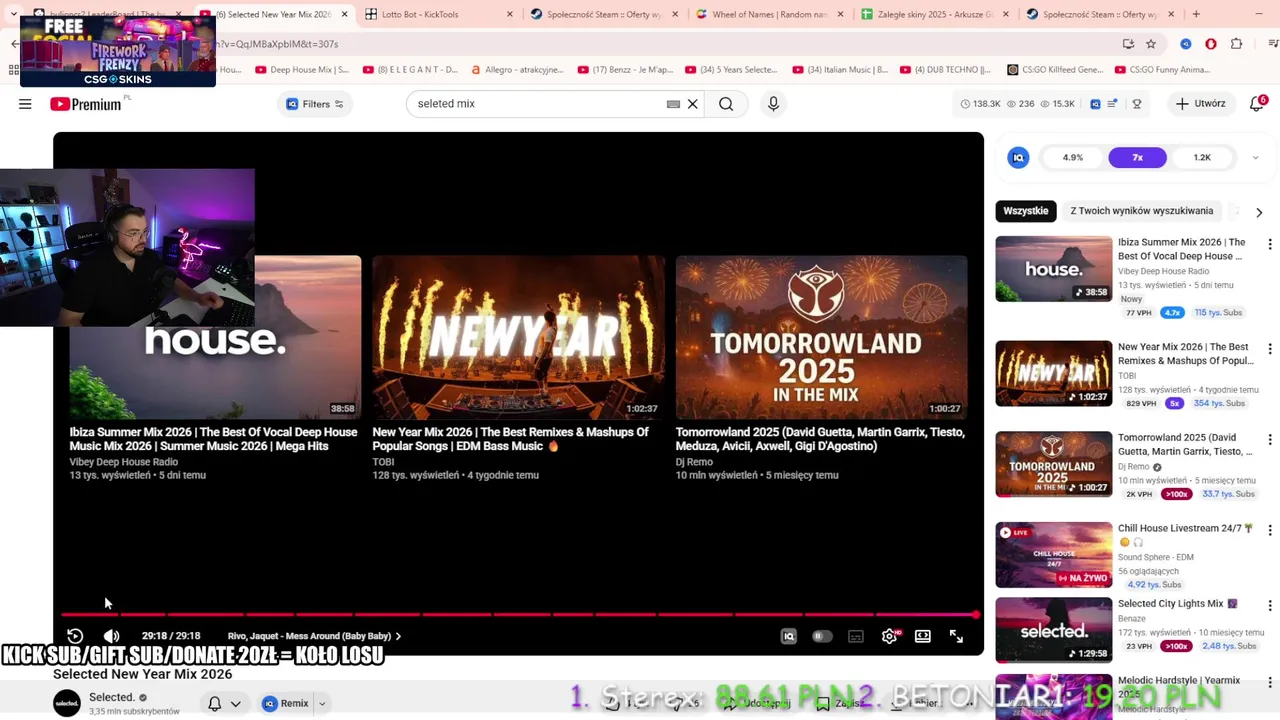Toggle the autoplay switch in the player
The height and width of the screenshot is (720, 1280).
822,636
